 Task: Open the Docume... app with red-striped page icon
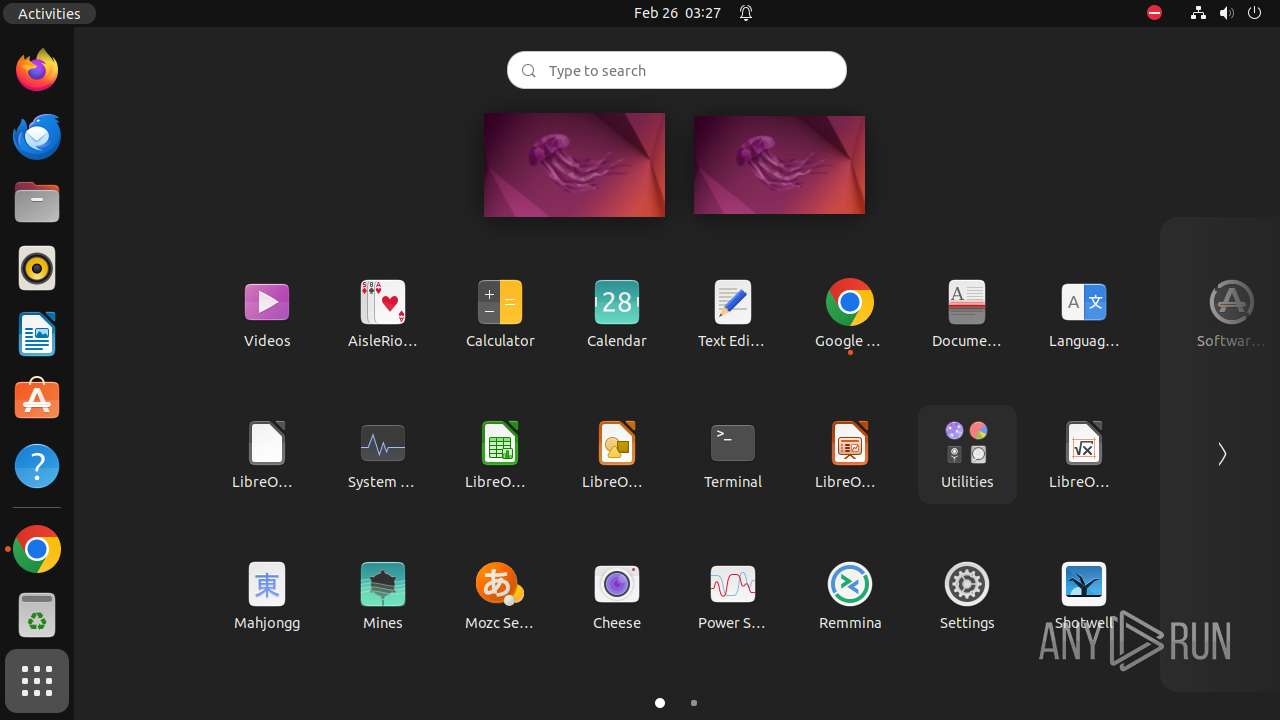967,314
